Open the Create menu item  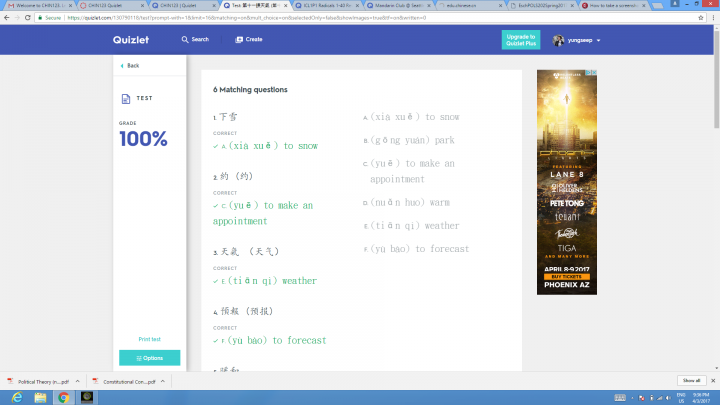click(x=249, y=39)
